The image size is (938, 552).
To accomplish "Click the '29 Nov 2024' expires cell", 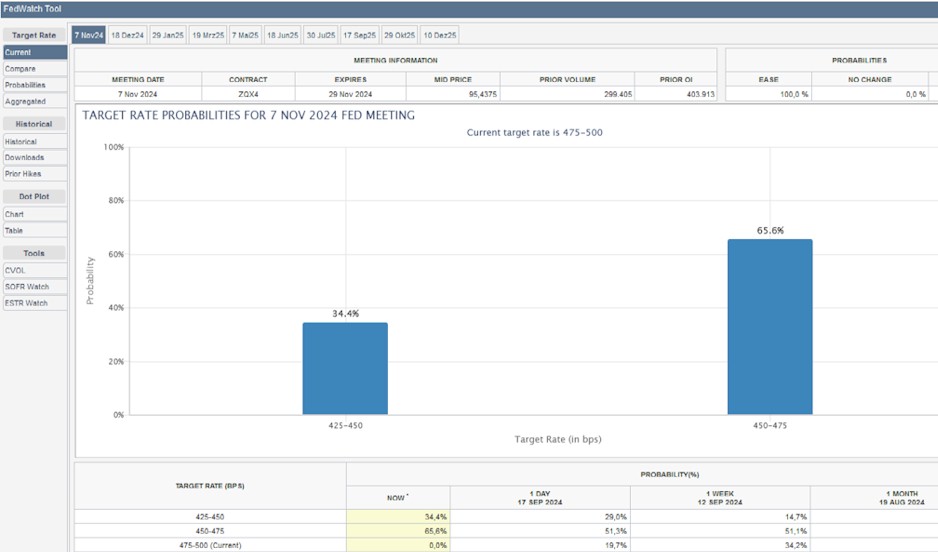I will 351,94.
